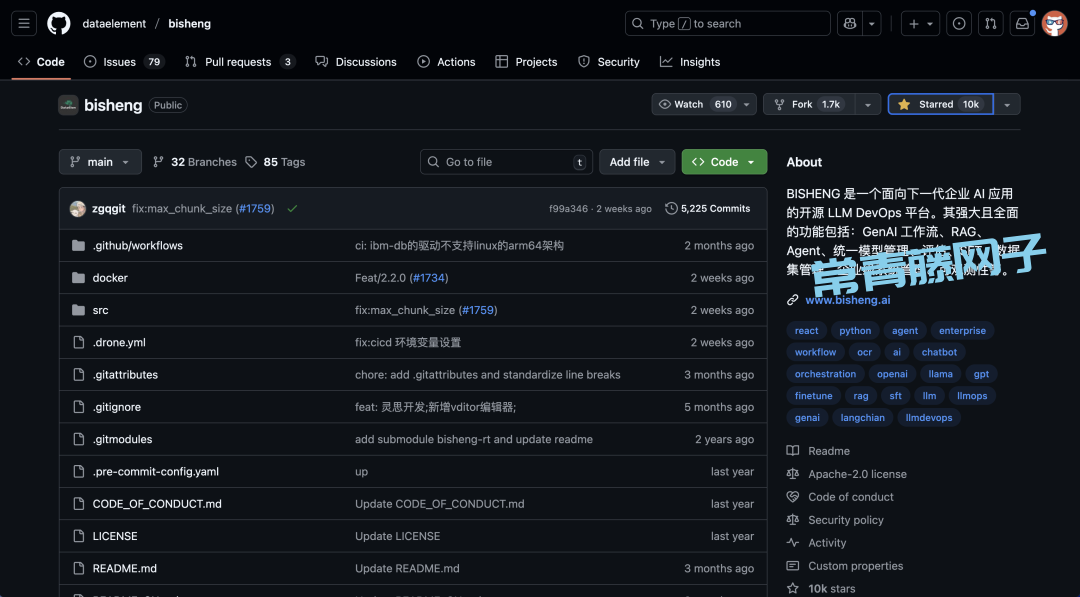Open the global navigation hamburger menu

23,23
